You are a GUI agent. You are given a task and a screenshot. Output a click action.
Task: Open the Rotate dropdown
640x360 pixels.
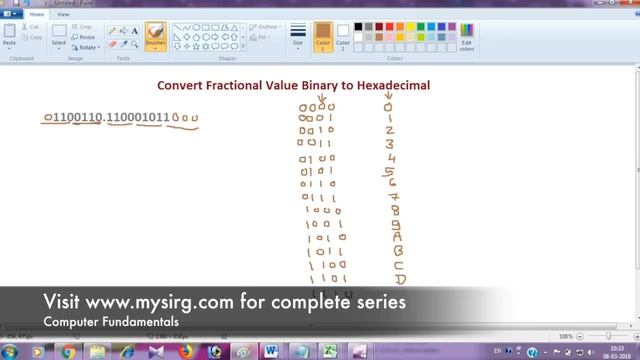[86, 47]
